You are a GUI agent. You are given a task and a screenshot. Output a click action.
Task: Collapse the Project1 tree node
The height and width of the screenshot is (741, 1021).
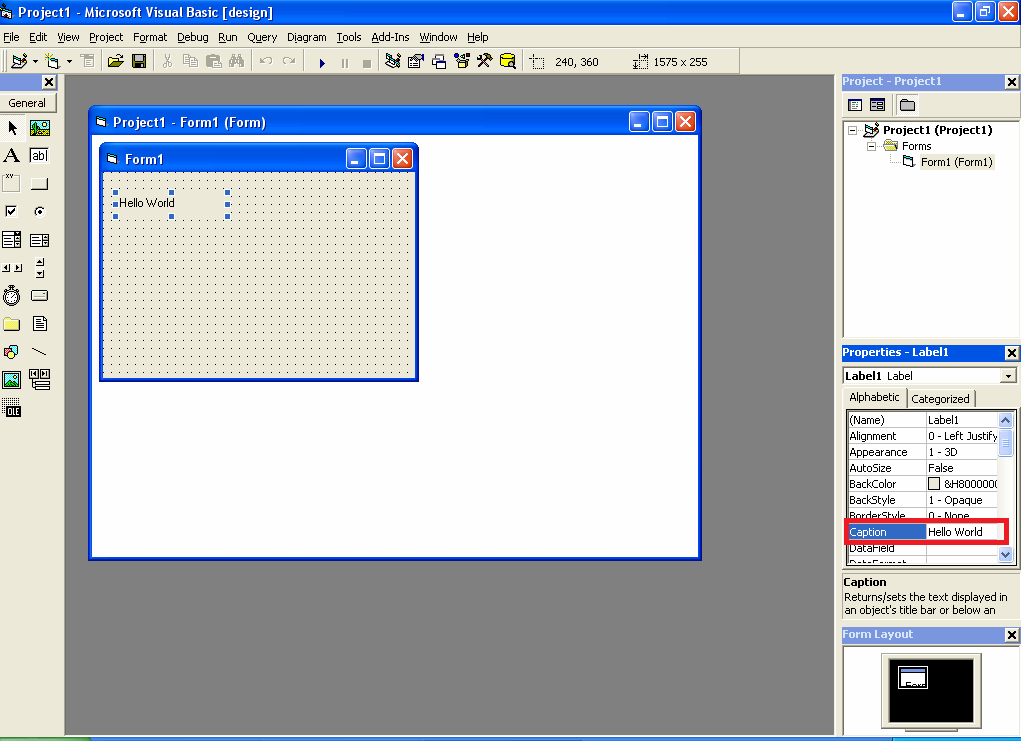(852, 130)
